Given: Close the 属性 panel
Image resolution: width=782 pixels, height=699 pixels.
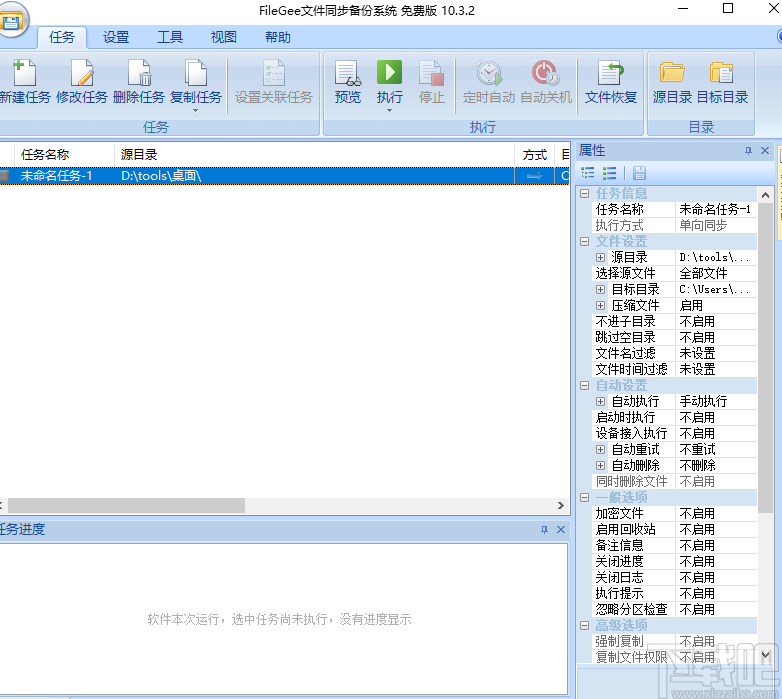Looking at the screenshot, I should coord(765,151).
